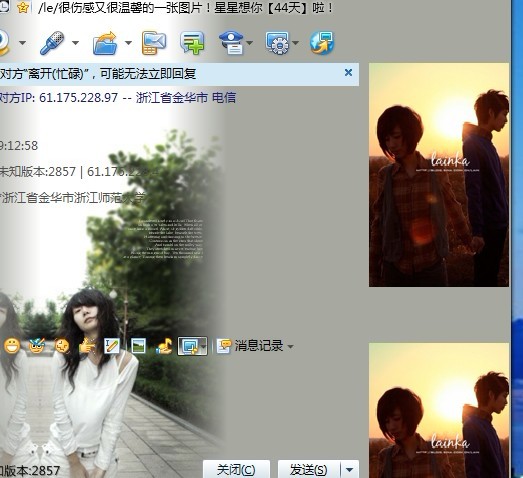Click the yellow star icon in the title
This screenshot has width=523, height=478.
pyautogui.click(x=23, y=7)
